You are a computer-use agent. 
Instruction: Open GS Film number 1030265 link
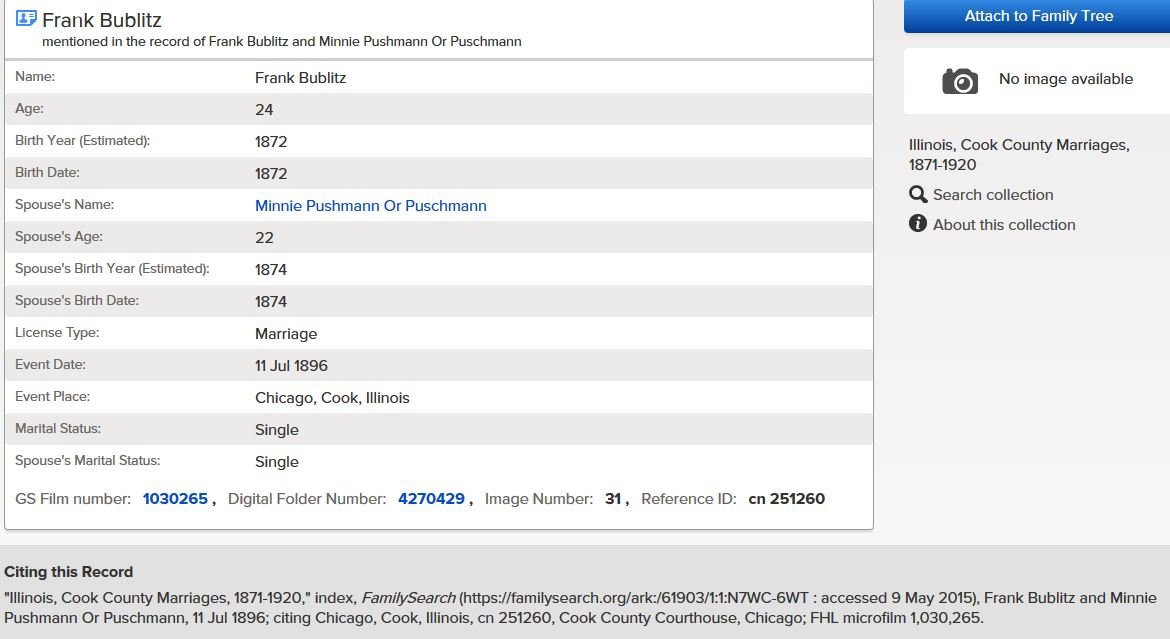pos(175,499)
